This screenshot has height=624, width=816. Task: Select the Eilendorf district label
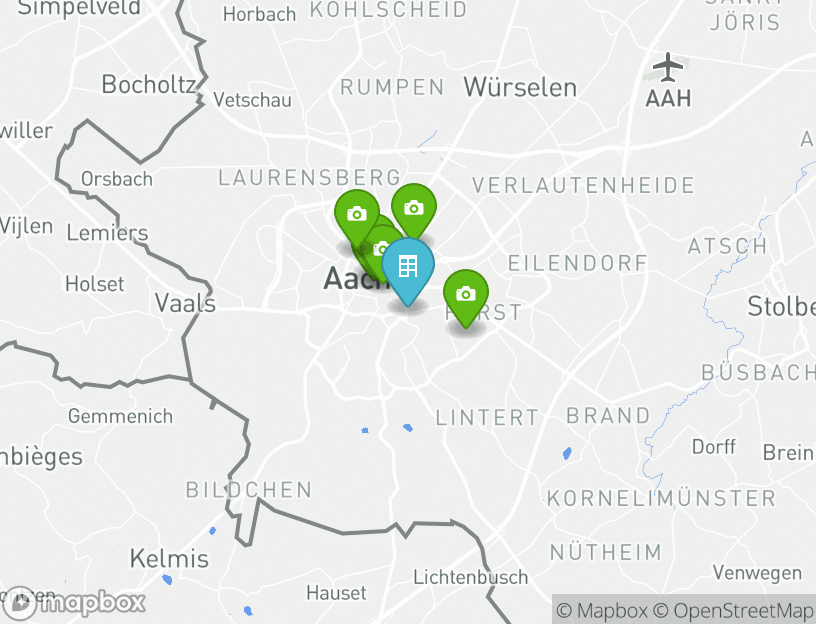coord(577,263)
